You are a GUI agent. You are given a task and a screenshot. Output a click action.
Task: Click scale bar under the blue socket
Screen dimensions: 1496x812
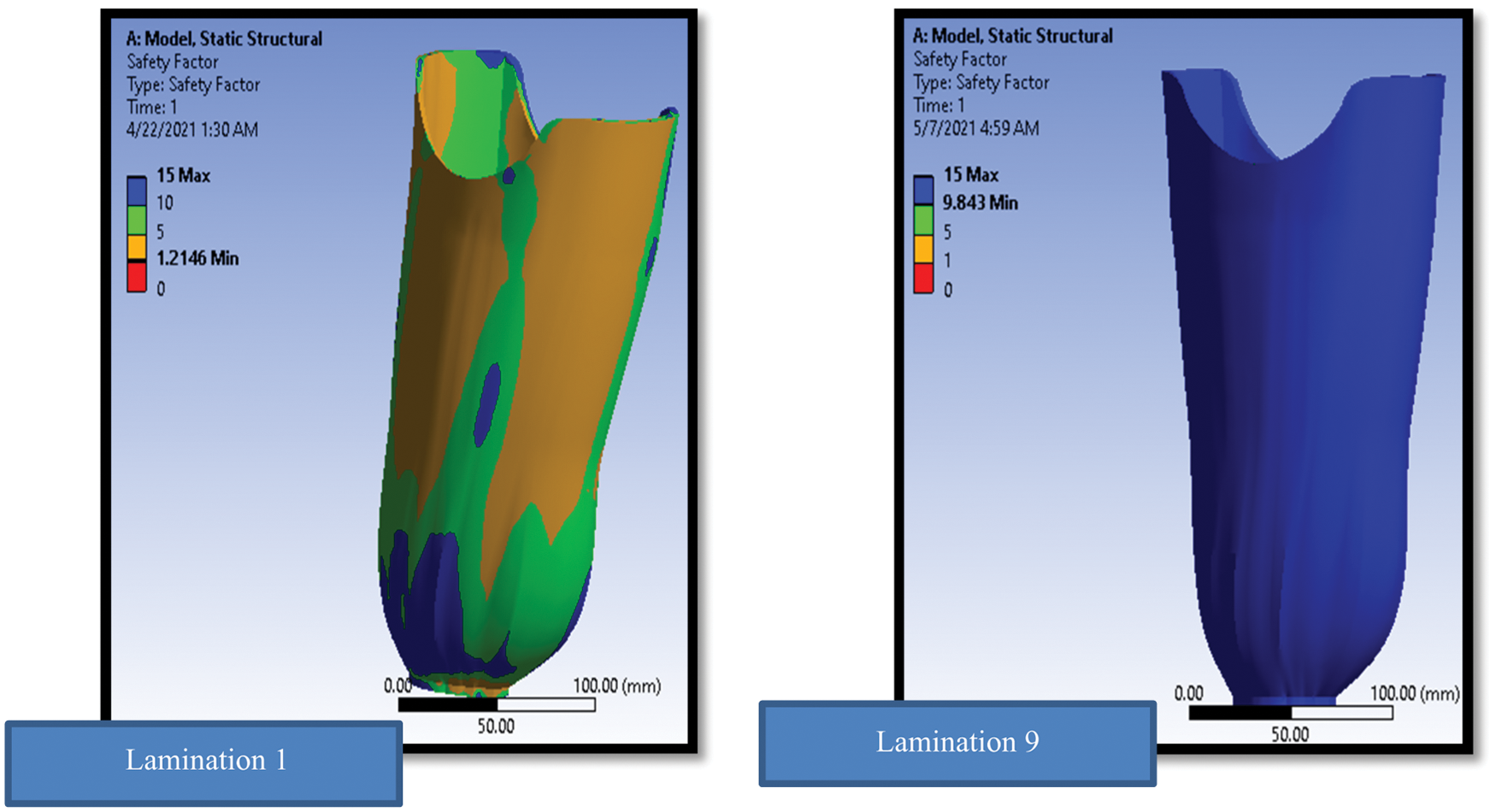pos(1290,713)
